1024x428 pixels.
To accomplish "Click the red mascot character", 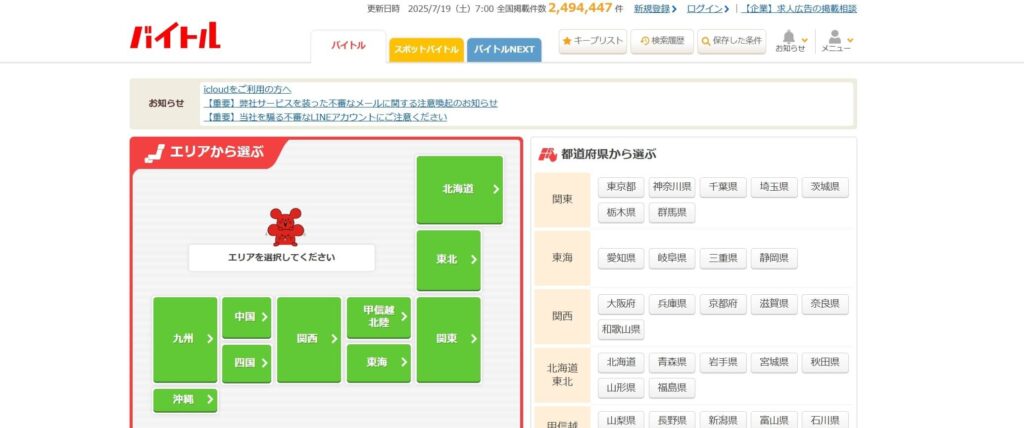I will (x=285, y=227).
